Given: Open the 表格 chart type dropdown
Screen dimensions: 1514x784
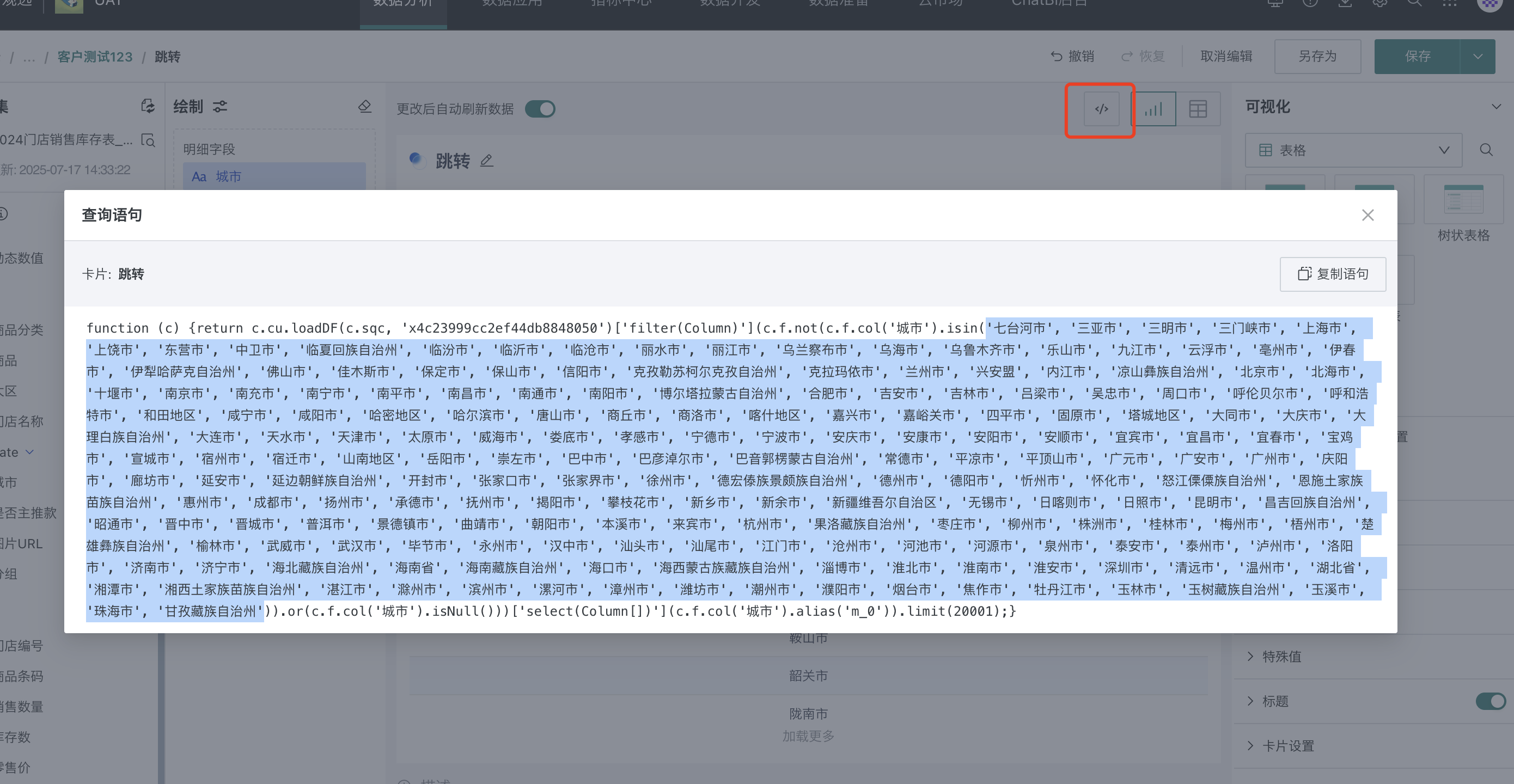Looking at the screenshot, I should pos(1353,150).
